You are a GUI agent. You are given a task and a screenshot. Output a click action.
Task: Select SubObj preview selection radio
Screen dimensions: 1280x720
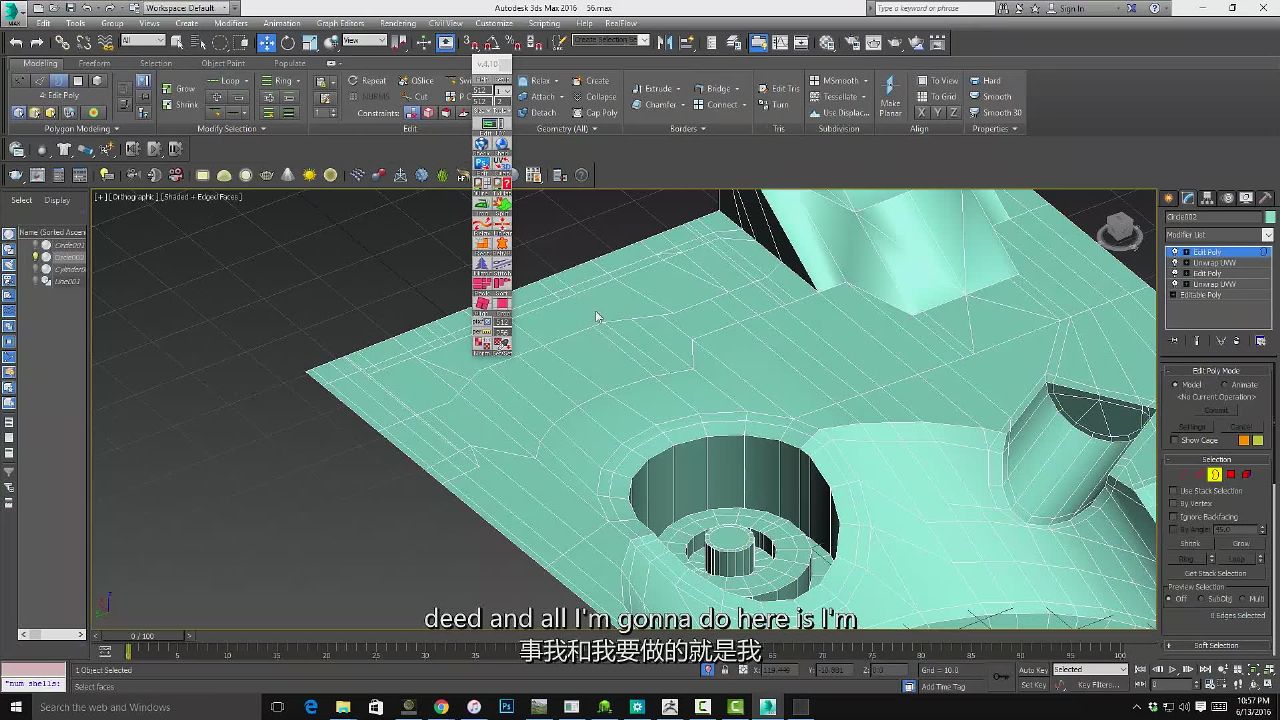(1202, 599)
